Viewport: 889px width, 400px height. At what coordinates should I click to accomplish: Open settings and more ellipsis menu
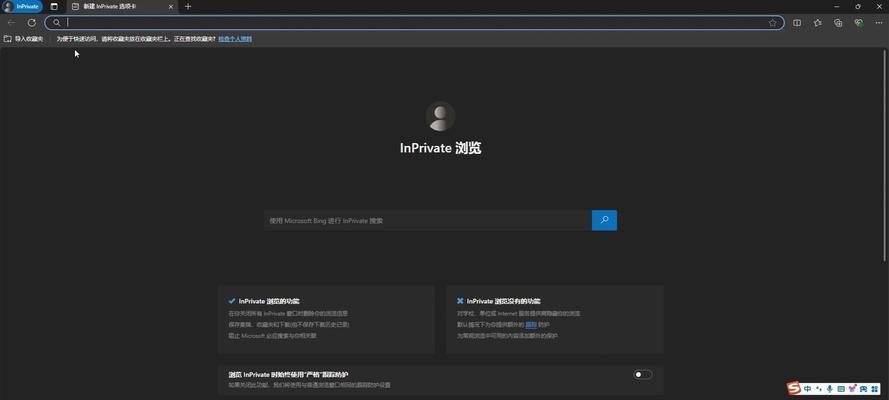pos(879,23)
